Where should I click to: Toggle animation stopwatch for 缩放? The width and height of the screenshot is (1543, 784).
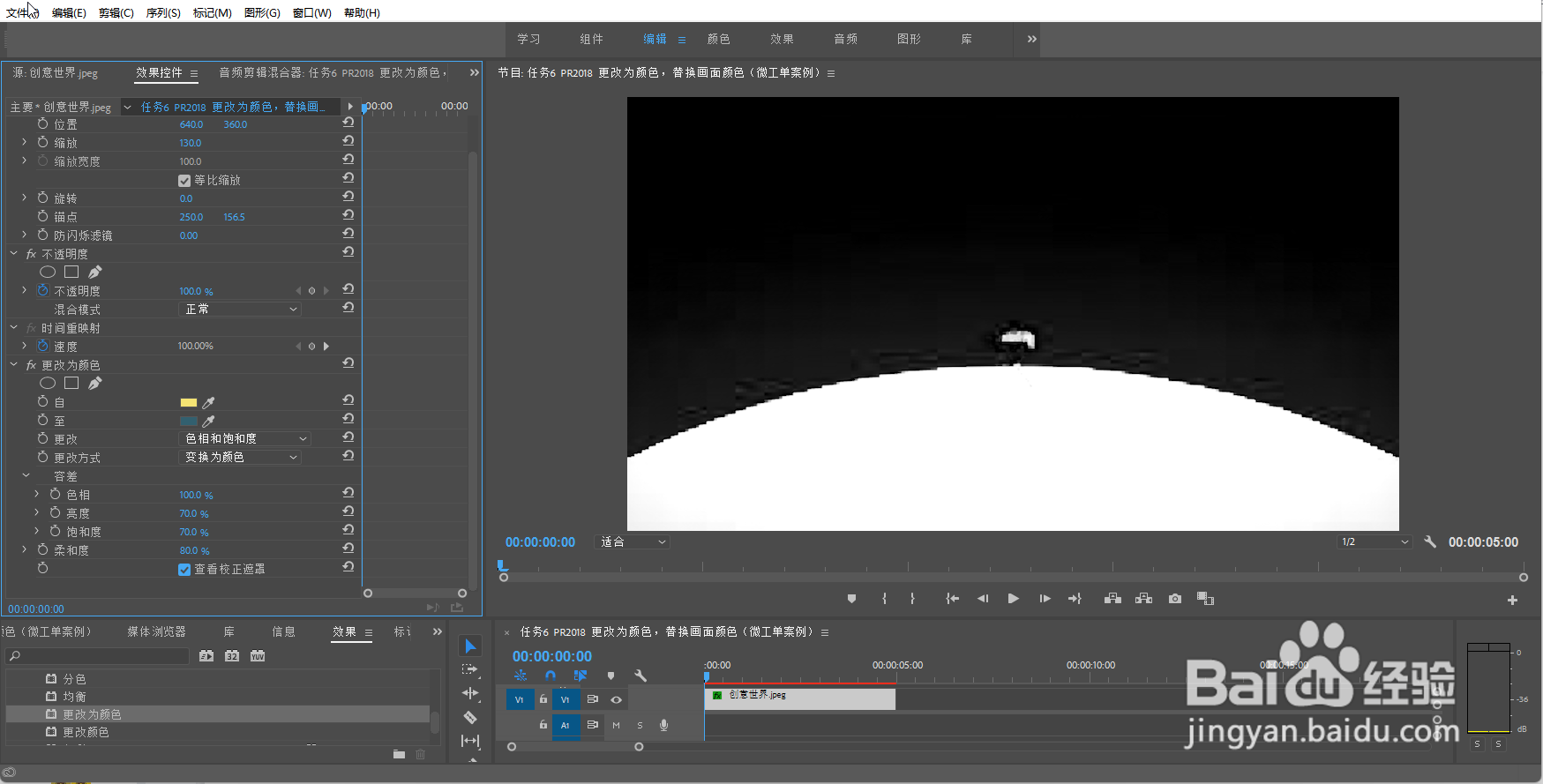42,142
